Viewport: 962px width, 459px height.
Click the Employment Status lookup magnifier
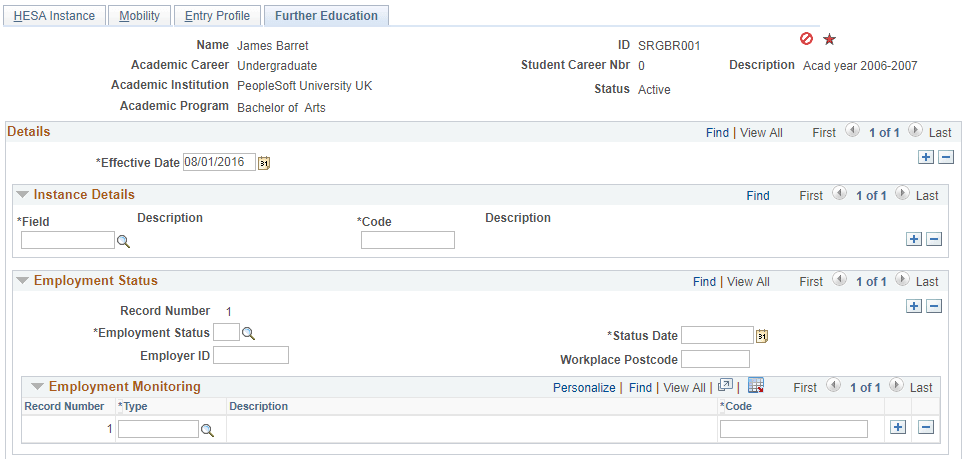(x=248, y=333)
